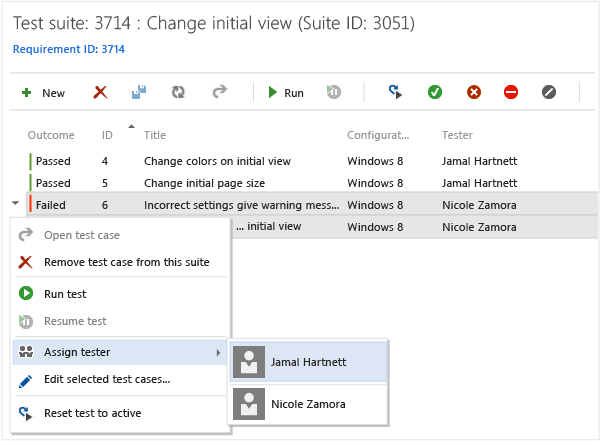Select Remove test case from this suite
Viewport: 600px width, 441px height.
pyautogui.click(x=112, y=262)
